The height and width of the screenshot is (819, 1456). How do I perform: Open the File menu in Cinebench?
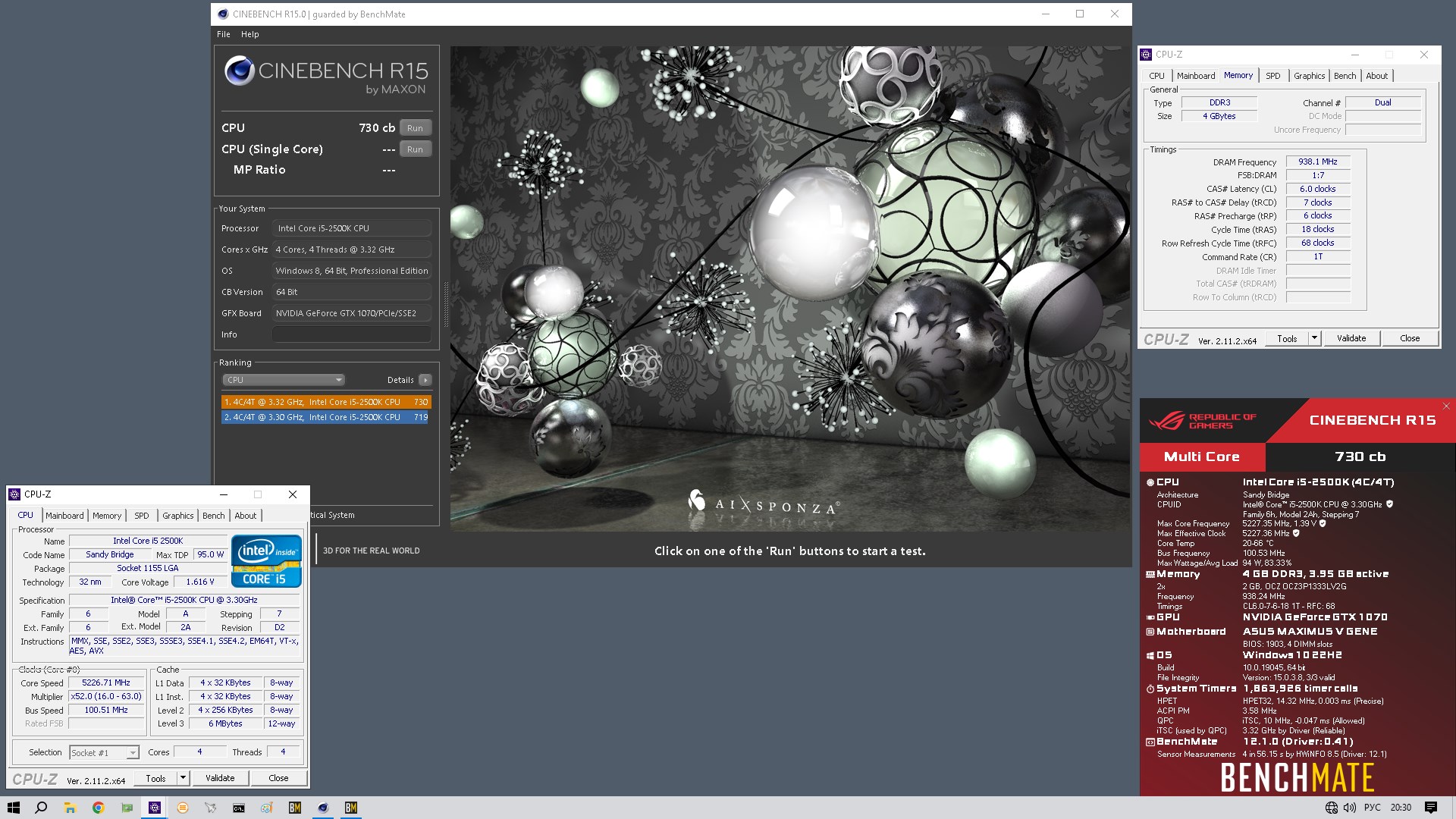[x=224, y=34]
